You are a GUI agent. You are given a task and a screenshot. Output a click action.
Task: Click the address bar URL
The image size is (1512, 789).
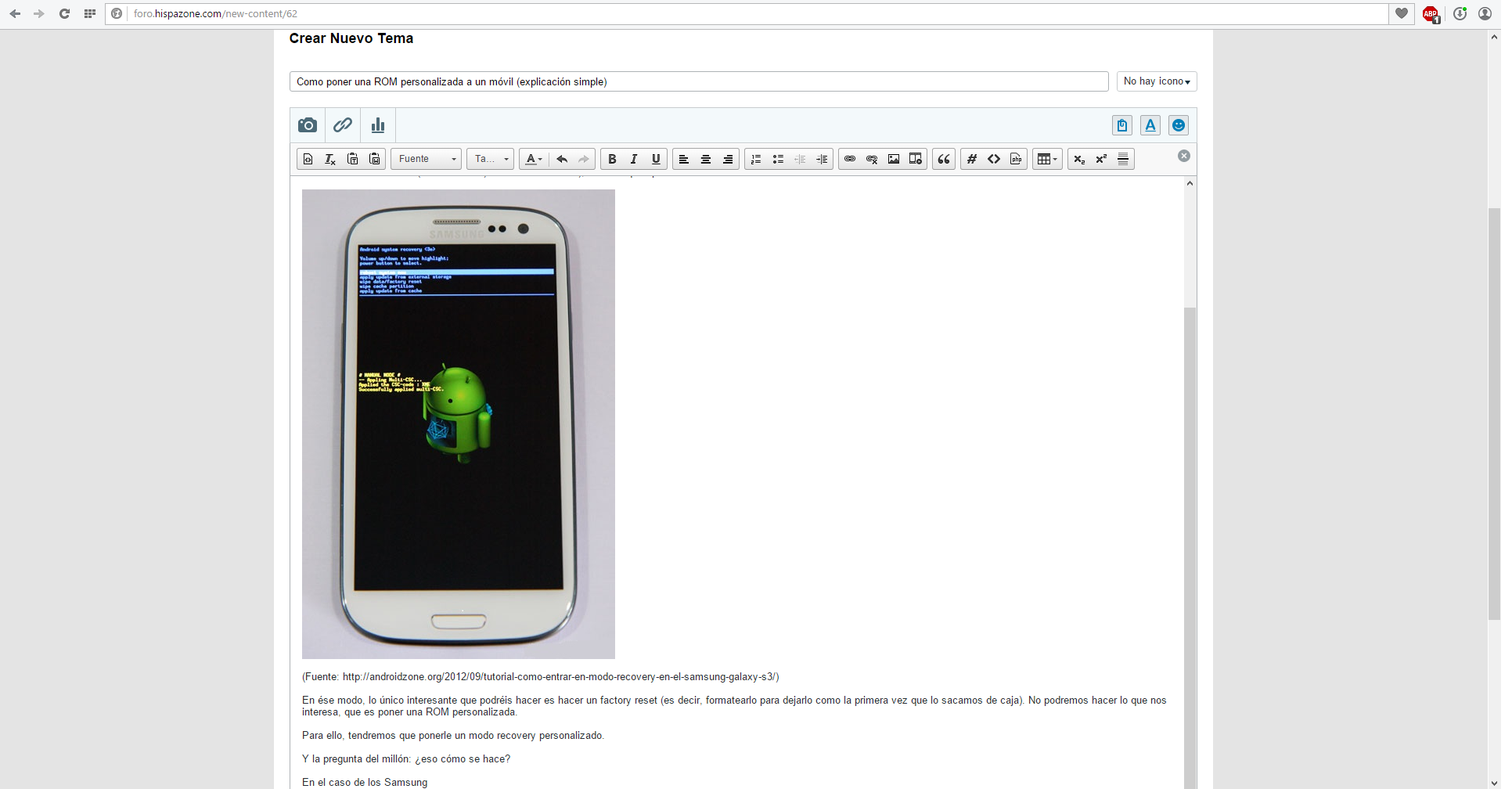click(x=215, y=13)
